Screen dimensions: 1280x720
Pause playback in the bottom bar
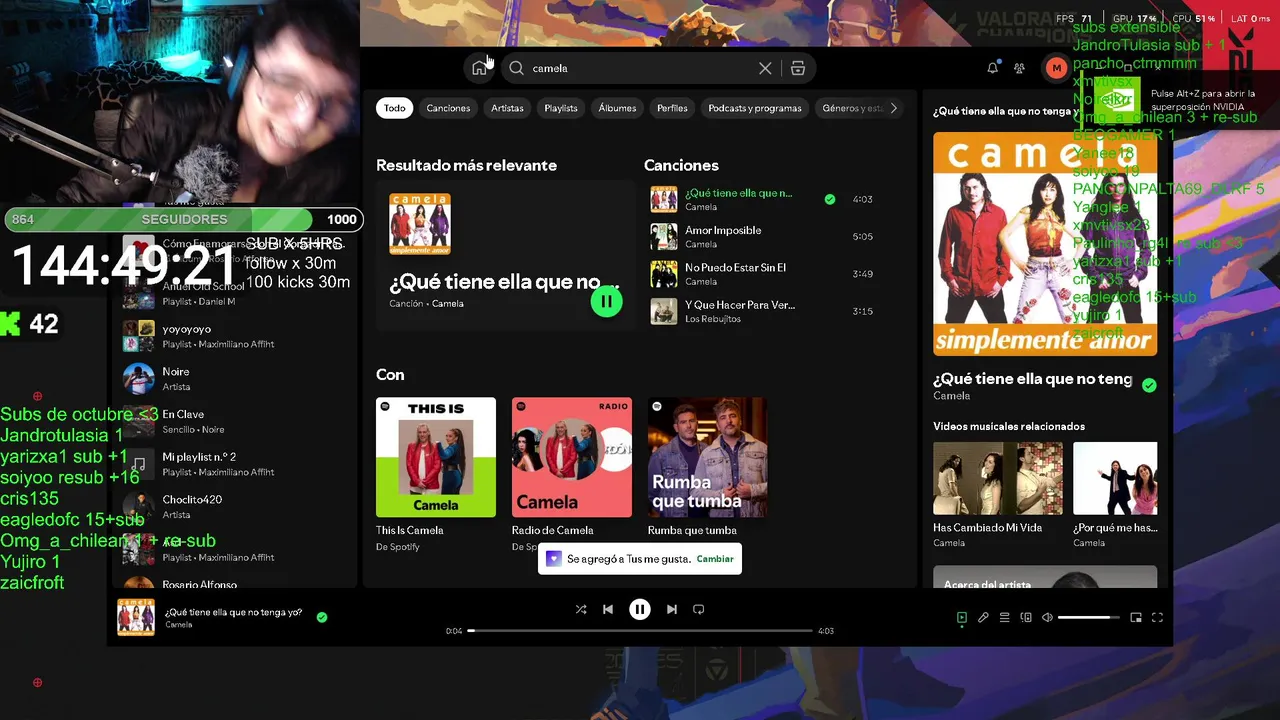tap(640, 609)
